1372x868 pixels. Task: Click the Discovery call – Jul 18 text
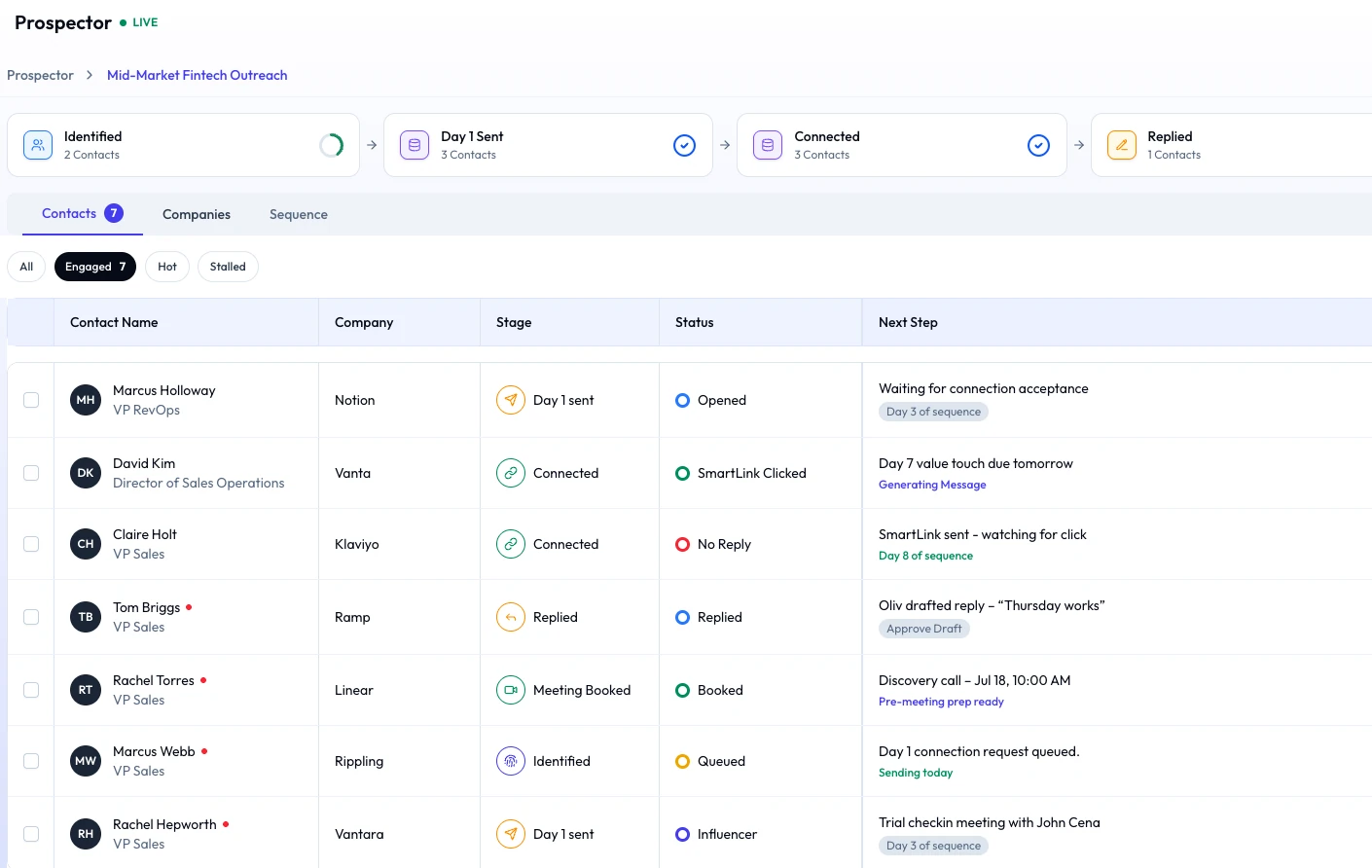(974, 680)
